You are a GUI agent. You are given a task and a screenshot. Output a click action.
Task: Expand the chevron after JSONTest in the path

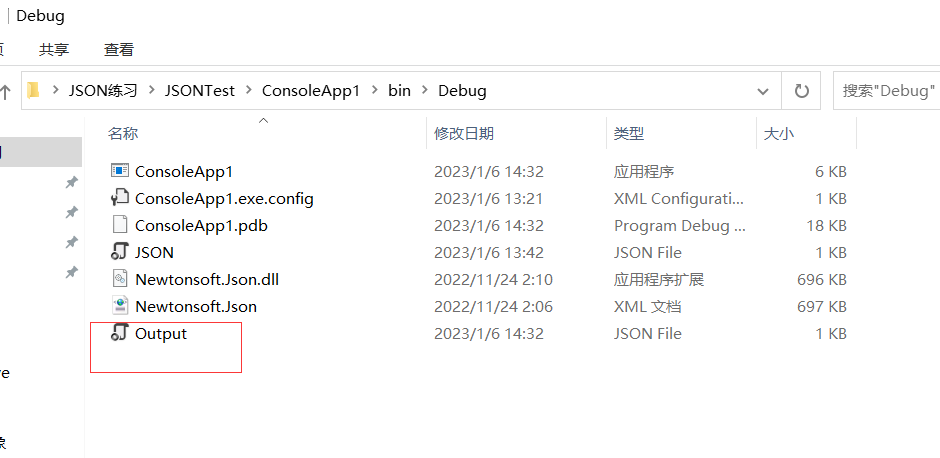(248, 91)
